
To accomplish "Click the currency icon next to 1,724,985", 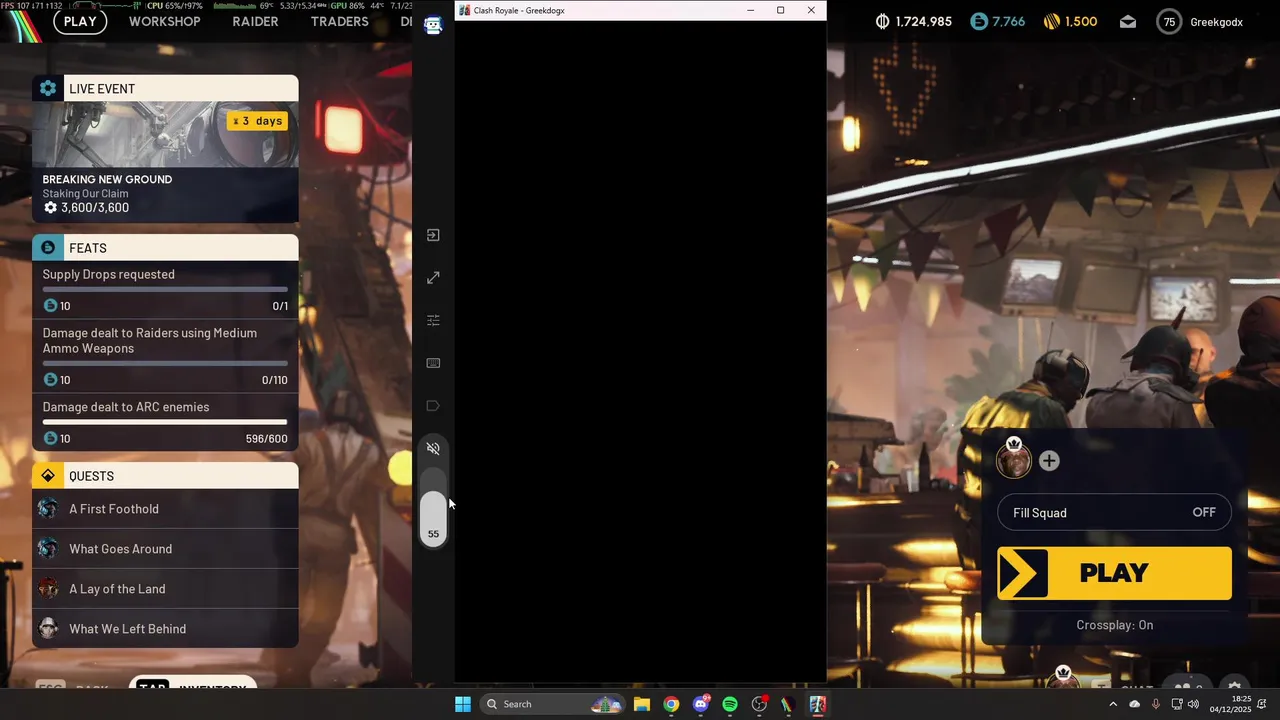I will click(882, 21).
